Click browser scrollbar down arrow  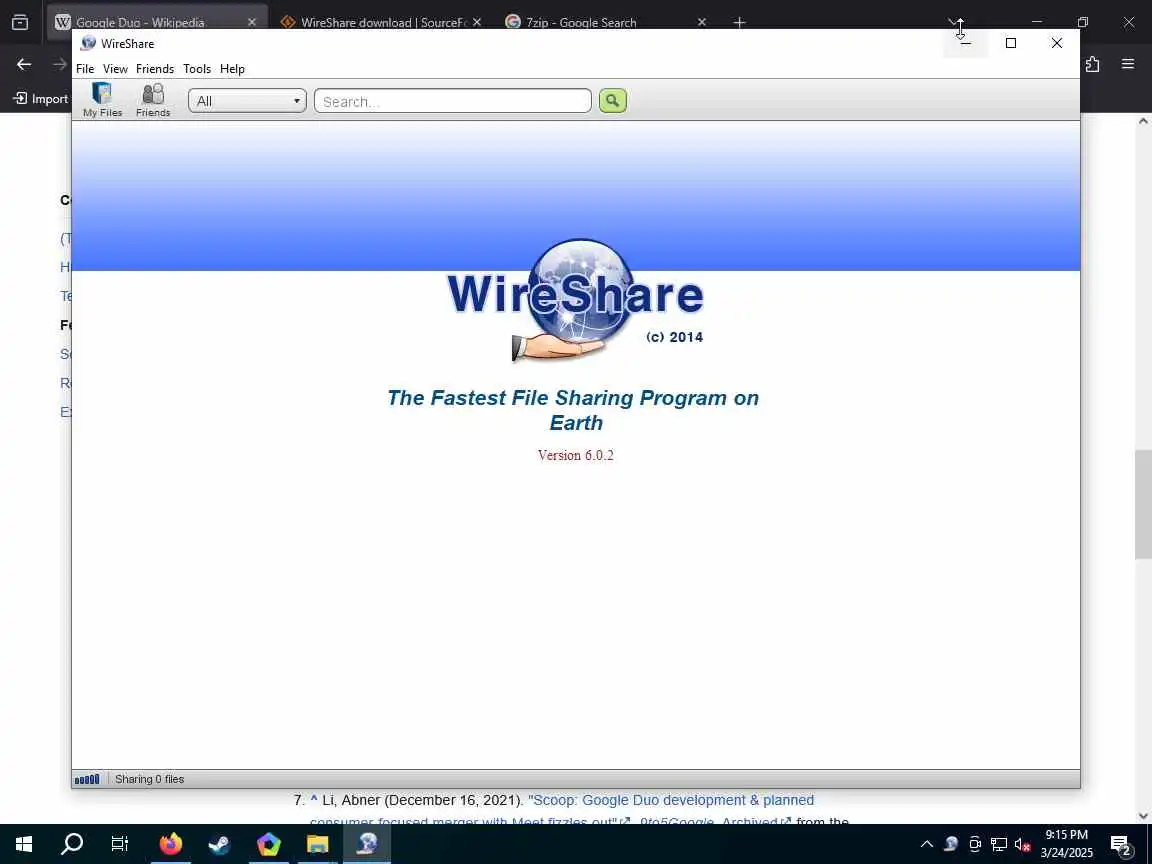[1142, 816]
